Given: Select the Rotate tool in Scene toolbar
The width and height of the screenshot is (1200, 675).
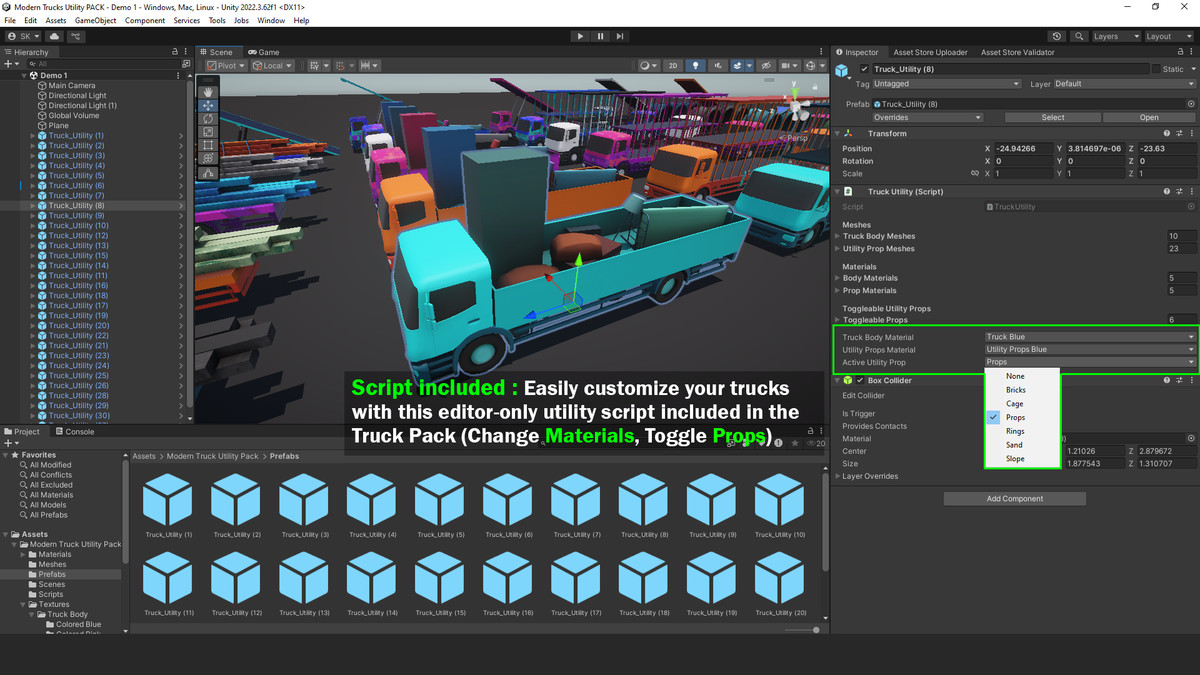Looking at the screenshot, I should 208,118.
